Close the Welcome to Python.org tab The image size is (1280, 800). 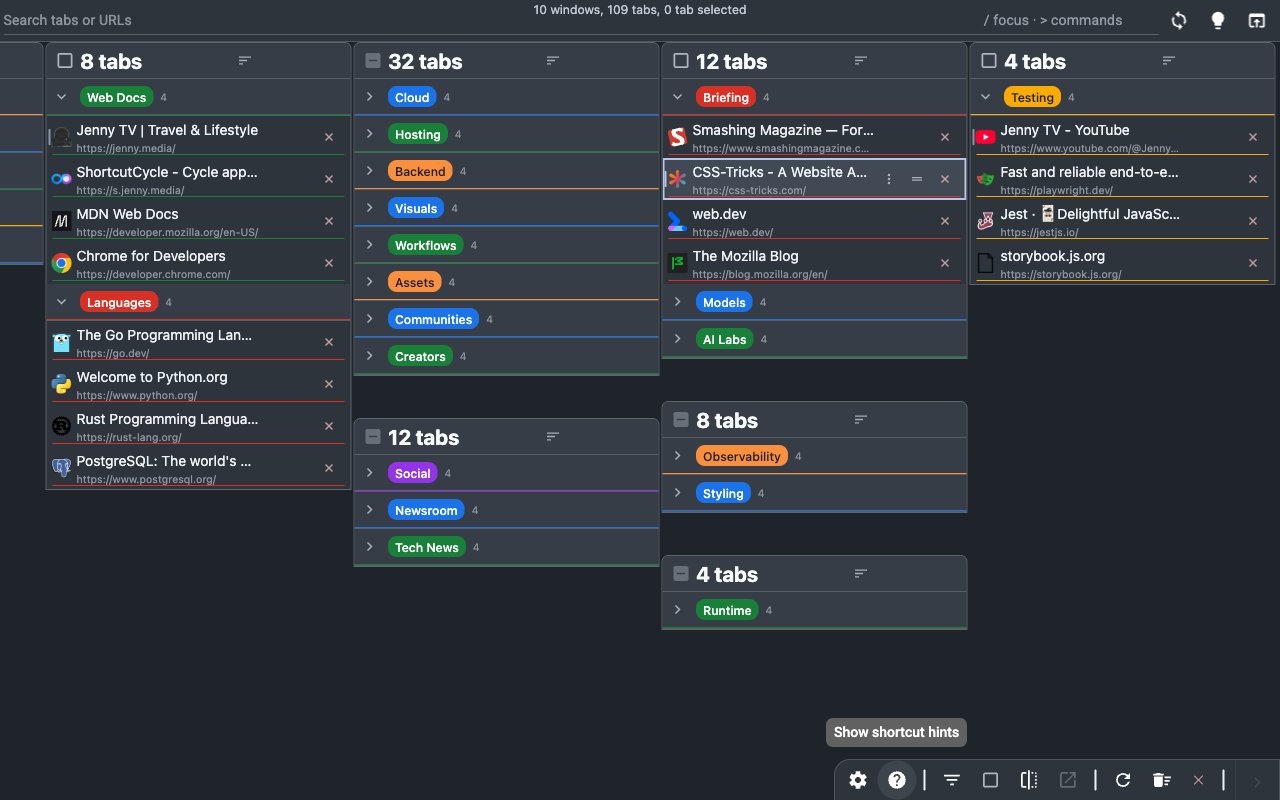329,384
